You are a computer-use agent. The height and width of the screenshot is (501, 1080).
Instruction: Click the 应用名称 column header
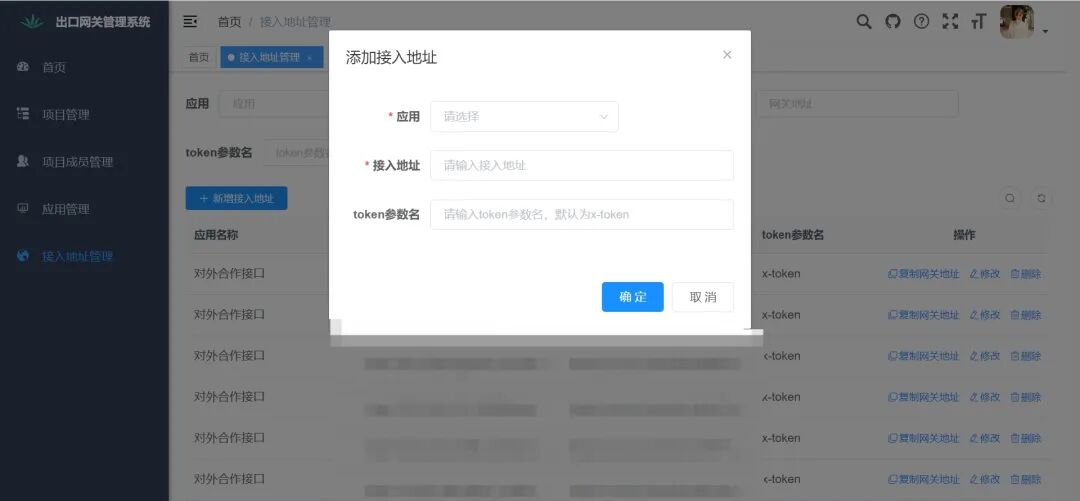click(x=216, y=235)
